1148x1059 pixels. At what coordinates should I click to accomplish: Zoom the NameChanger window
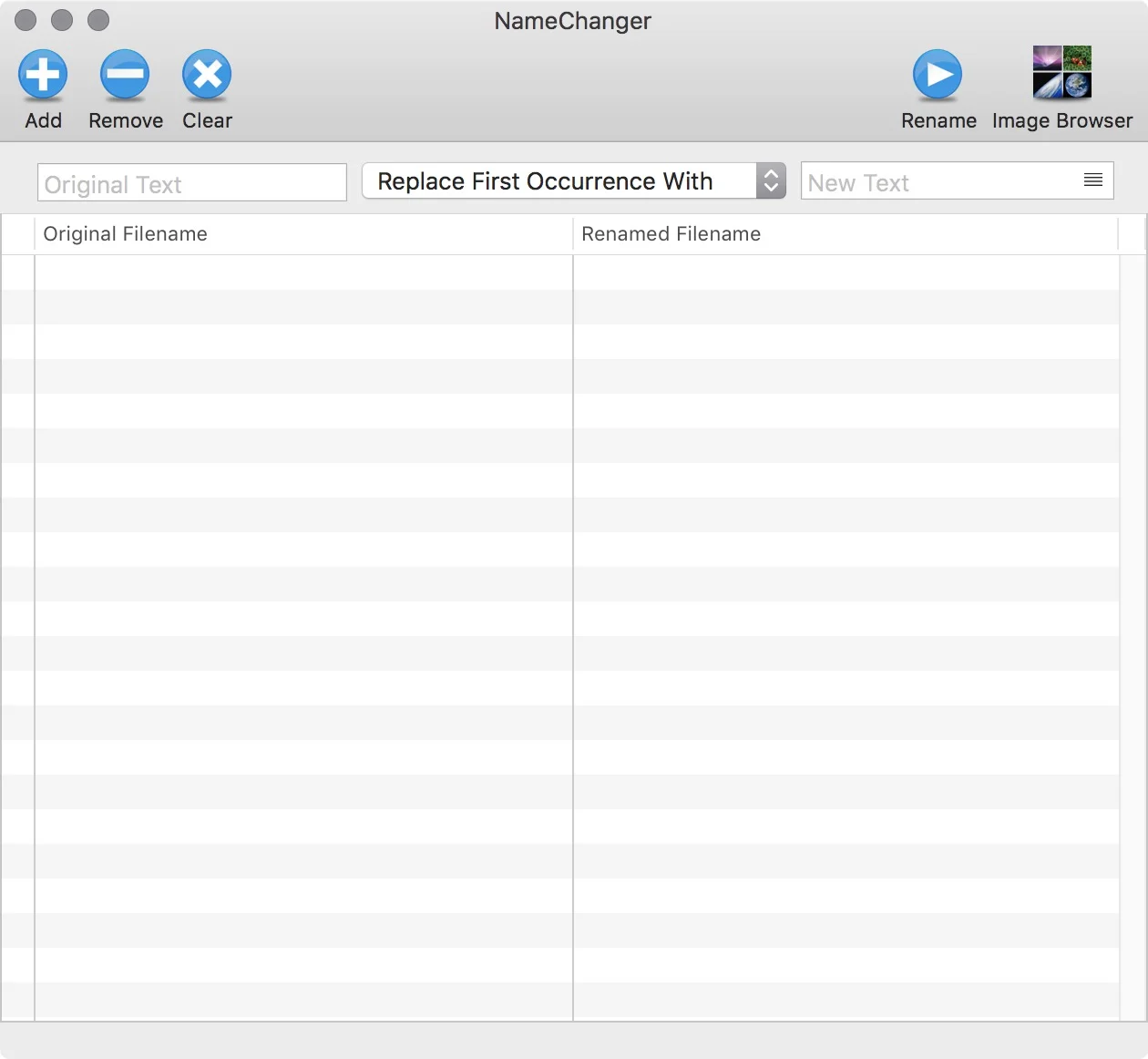[x=97, y=20]
